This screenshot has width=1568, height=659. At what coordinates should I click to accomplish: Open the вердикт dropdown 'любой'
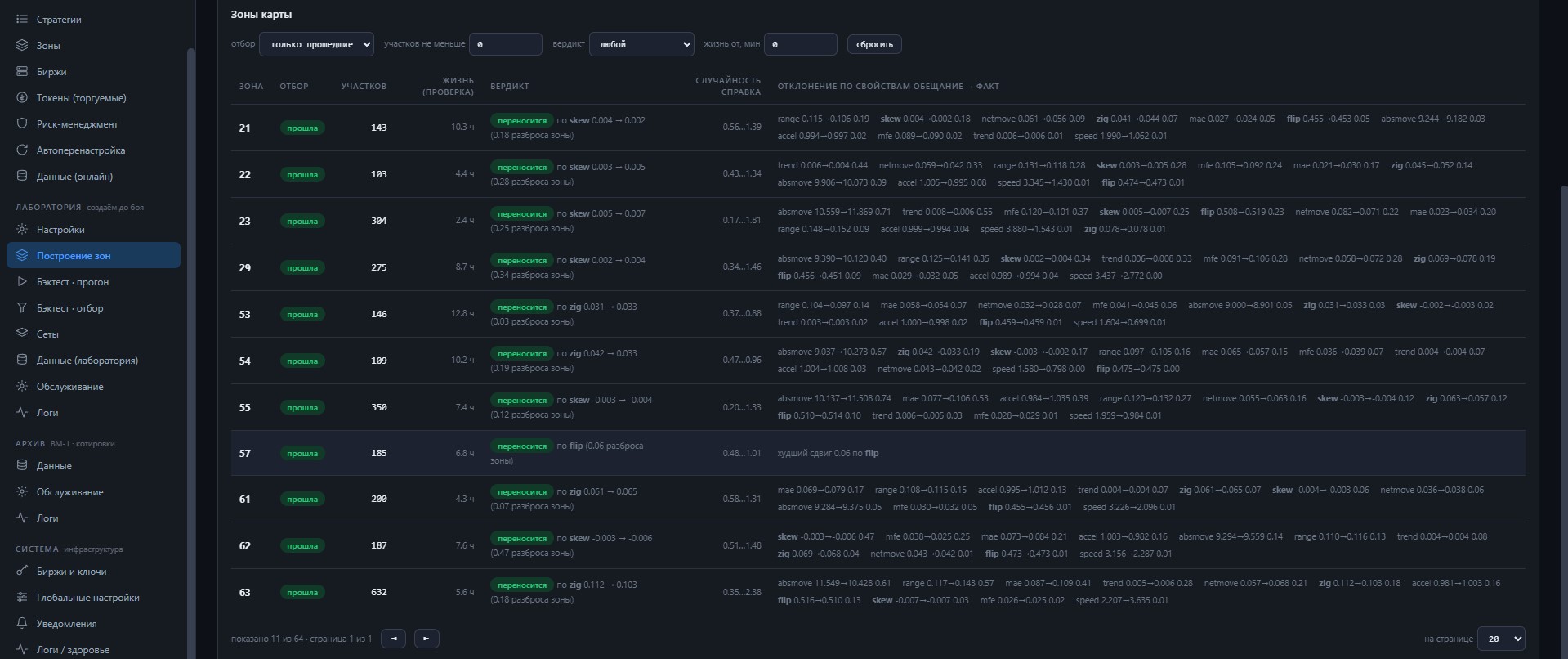click(x=641, y=44)
